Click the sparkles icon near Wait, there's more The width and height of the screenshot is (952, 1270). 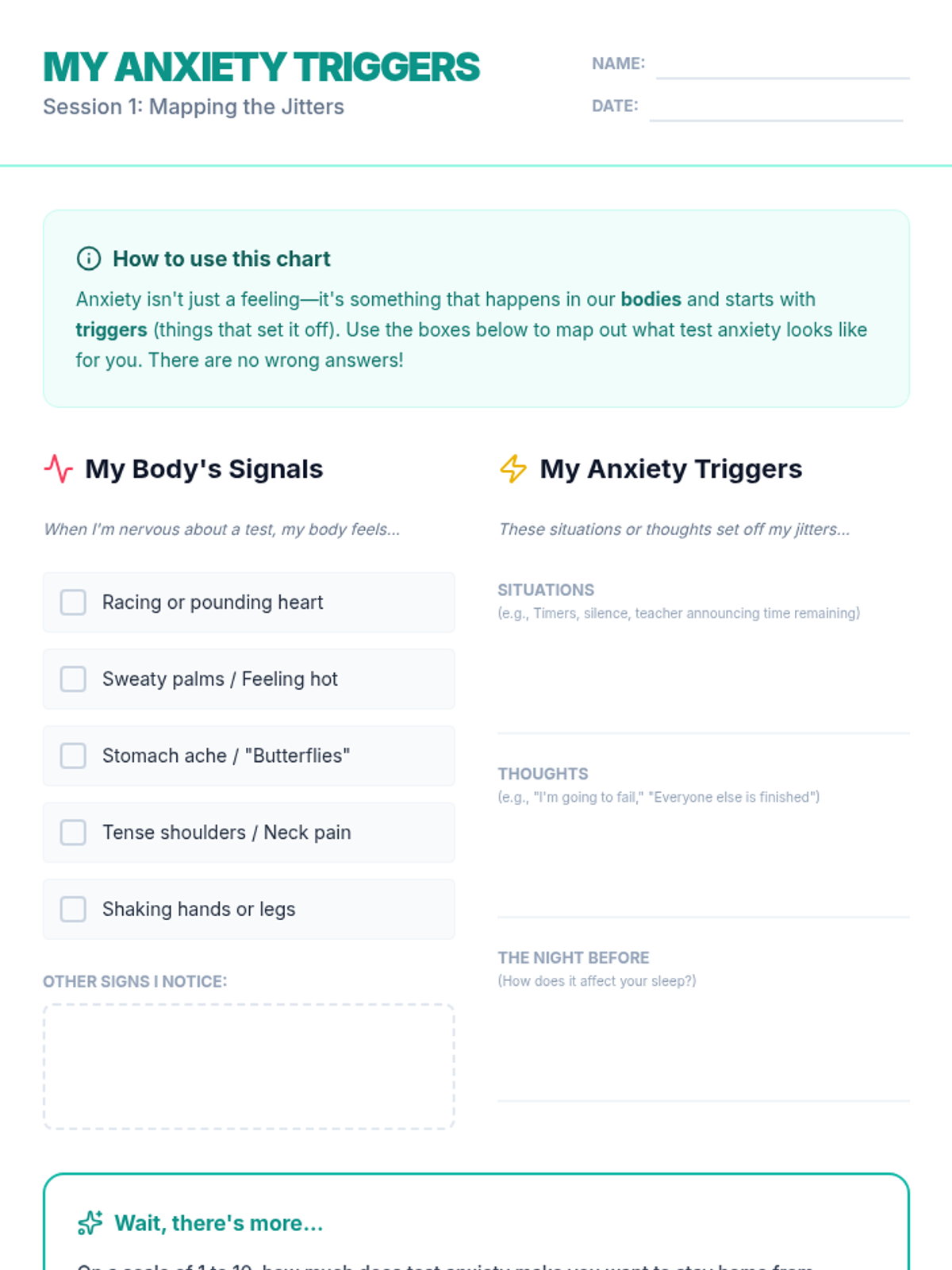click(90, 1223)
